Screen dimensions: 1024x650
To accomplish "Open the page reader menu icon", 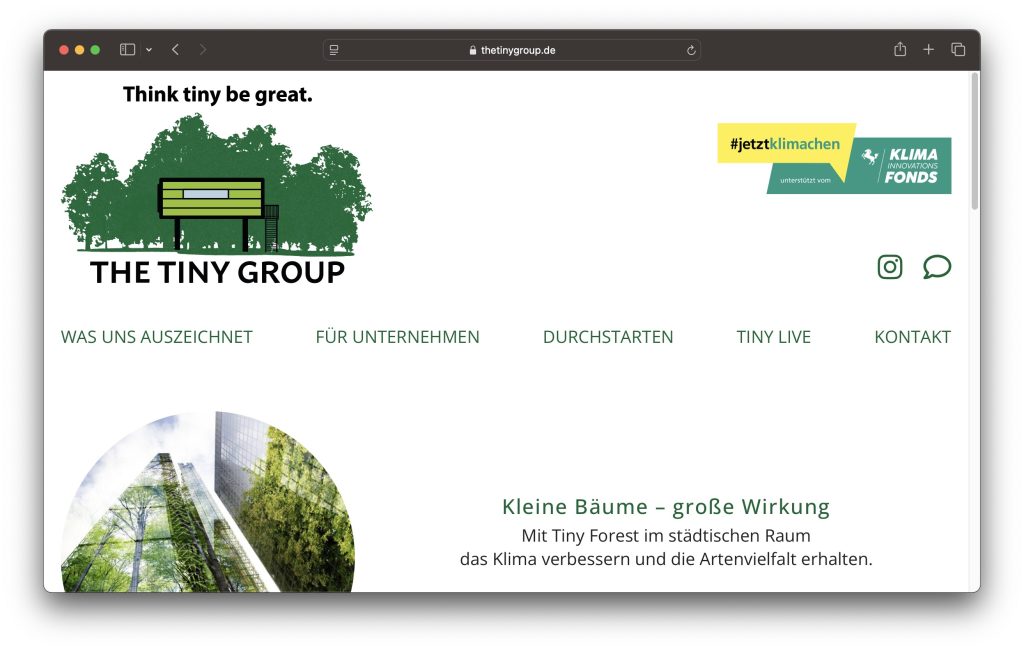I will point(334,50).
